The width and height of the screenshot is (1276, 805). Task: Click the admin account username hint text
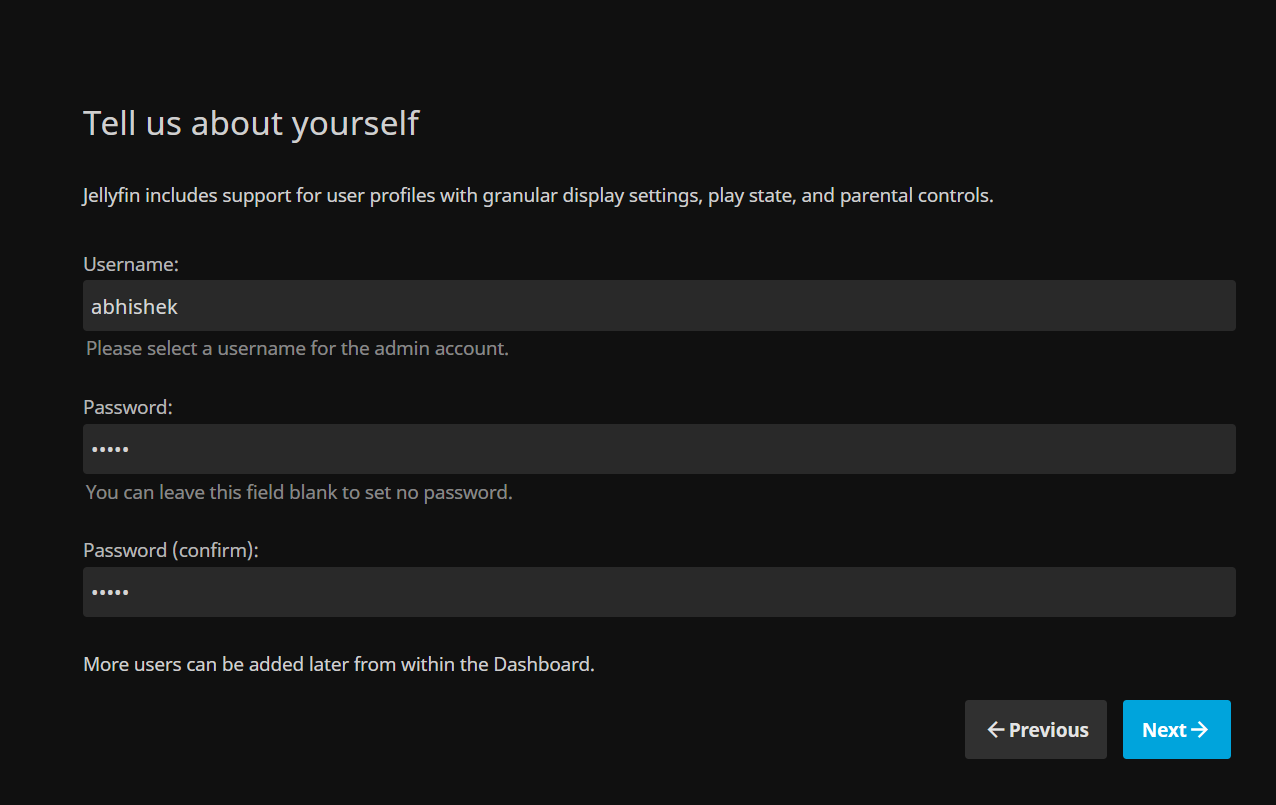[x=297, y=349]
